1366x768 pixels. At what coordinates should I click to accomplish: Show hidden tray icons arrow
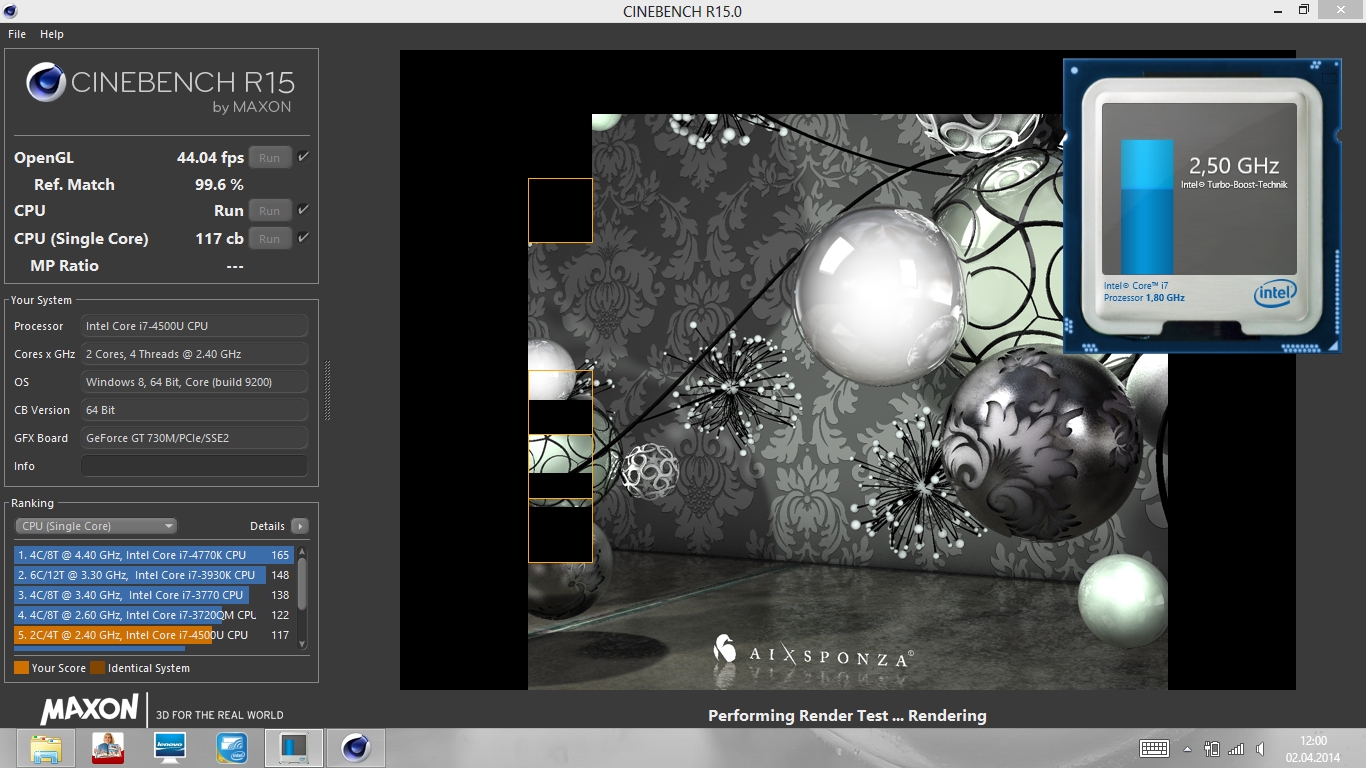[1187, 749]
